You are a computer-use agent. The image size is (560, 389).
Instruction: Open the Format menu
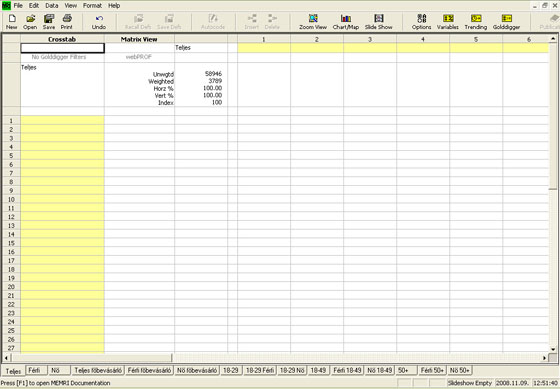(x=92, y=5)
